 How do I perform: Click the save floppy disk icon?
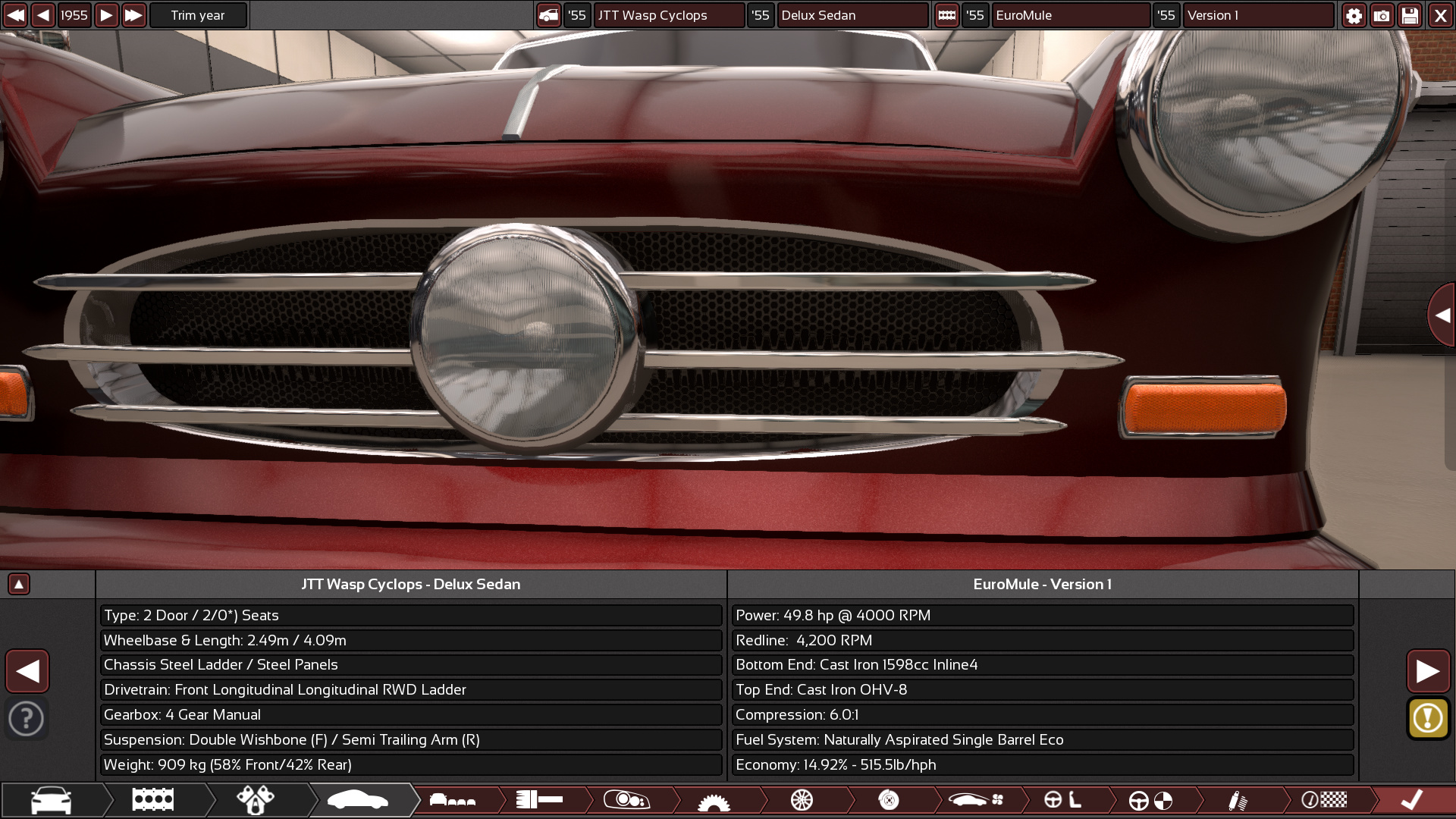click(x=1410, y=15)
